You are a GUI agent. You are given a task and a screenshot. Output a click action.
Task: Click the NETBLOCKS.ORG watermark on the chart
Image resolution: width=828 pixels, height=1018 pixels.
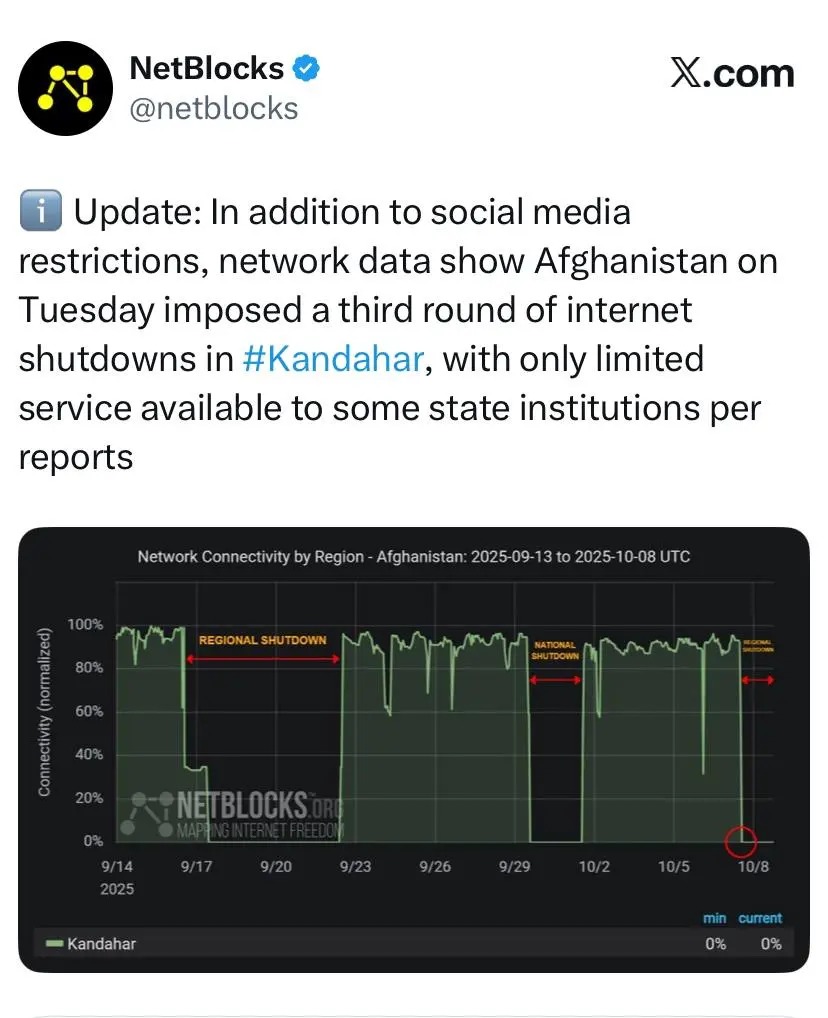(240, 812)
